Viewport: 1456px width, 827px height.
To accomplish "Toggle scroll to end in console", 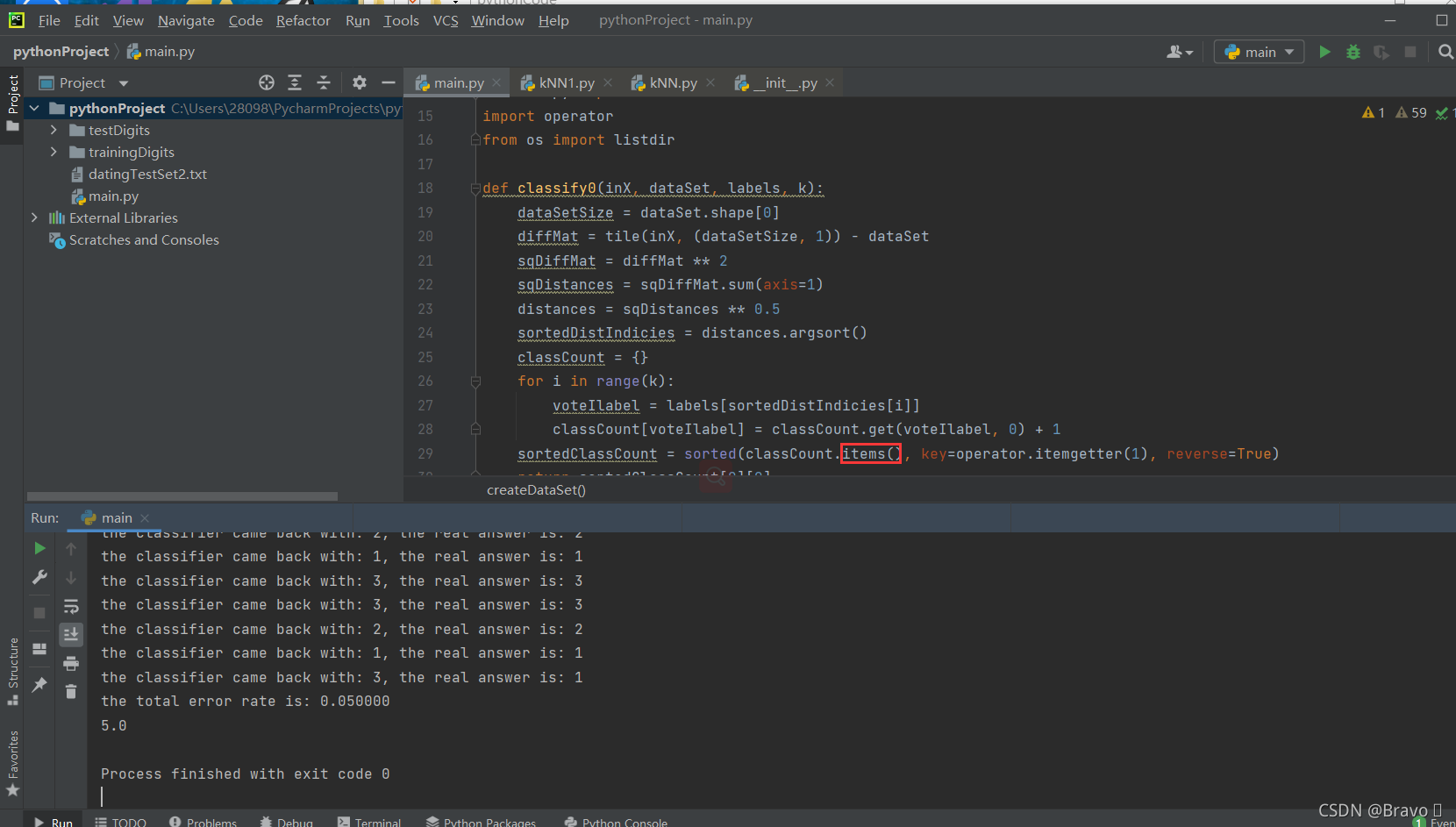I will [x=71, y=634].
